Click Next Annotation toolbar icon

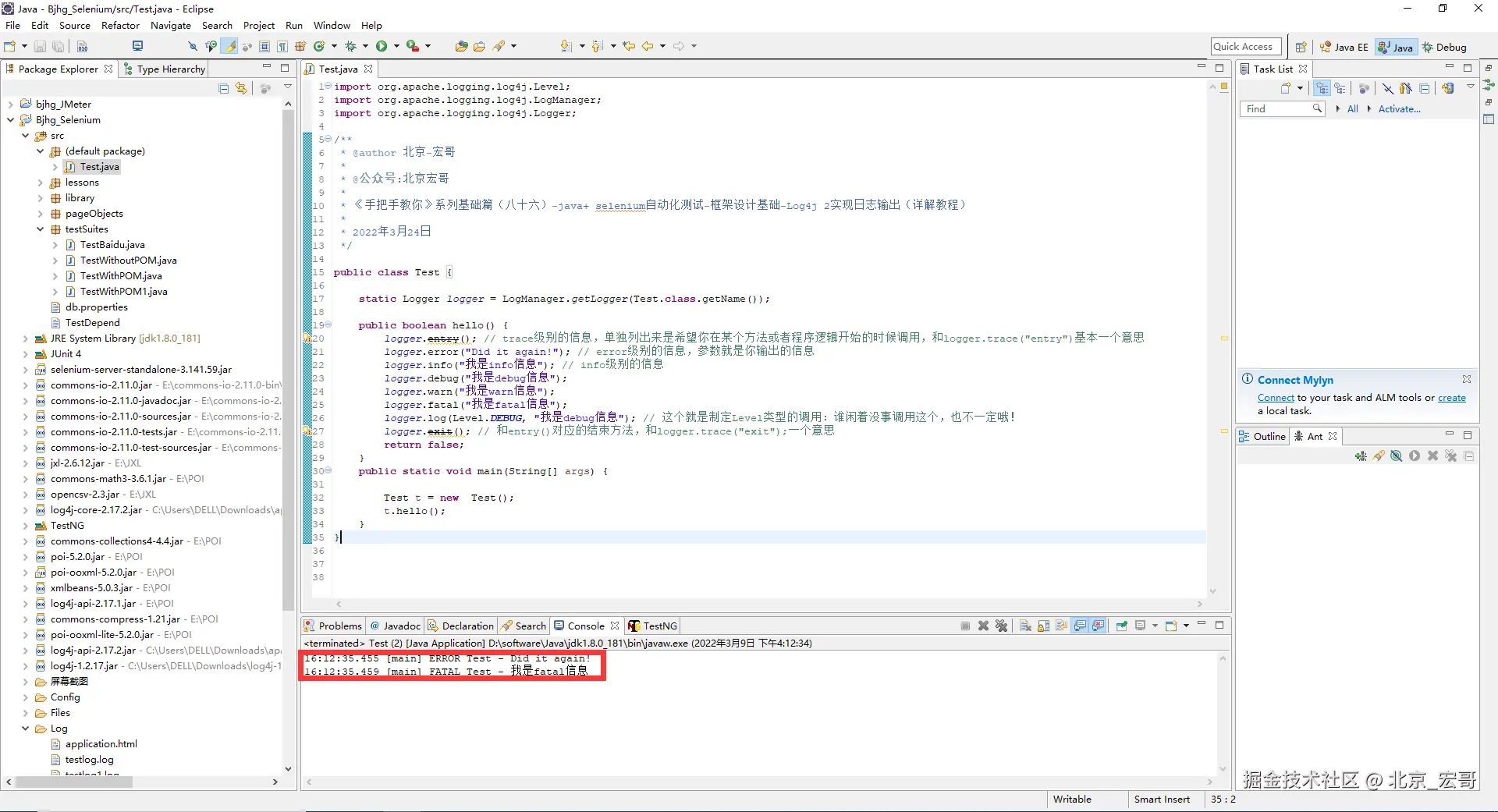click(x=566, y=47)
